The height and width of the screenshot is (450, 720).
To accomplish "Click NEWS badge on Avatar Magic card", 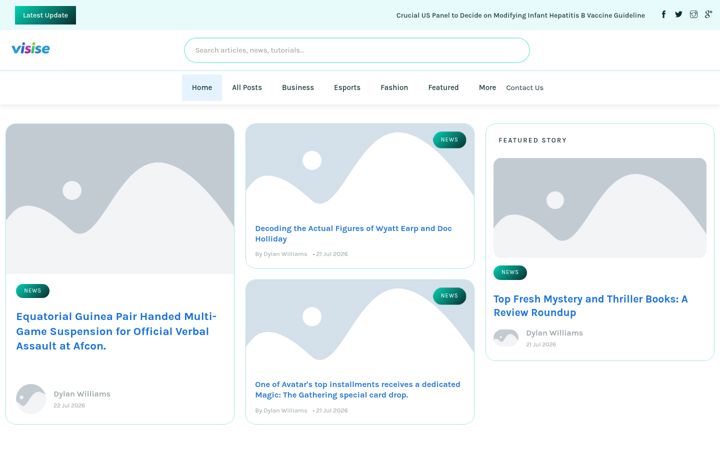I will 450,296.
